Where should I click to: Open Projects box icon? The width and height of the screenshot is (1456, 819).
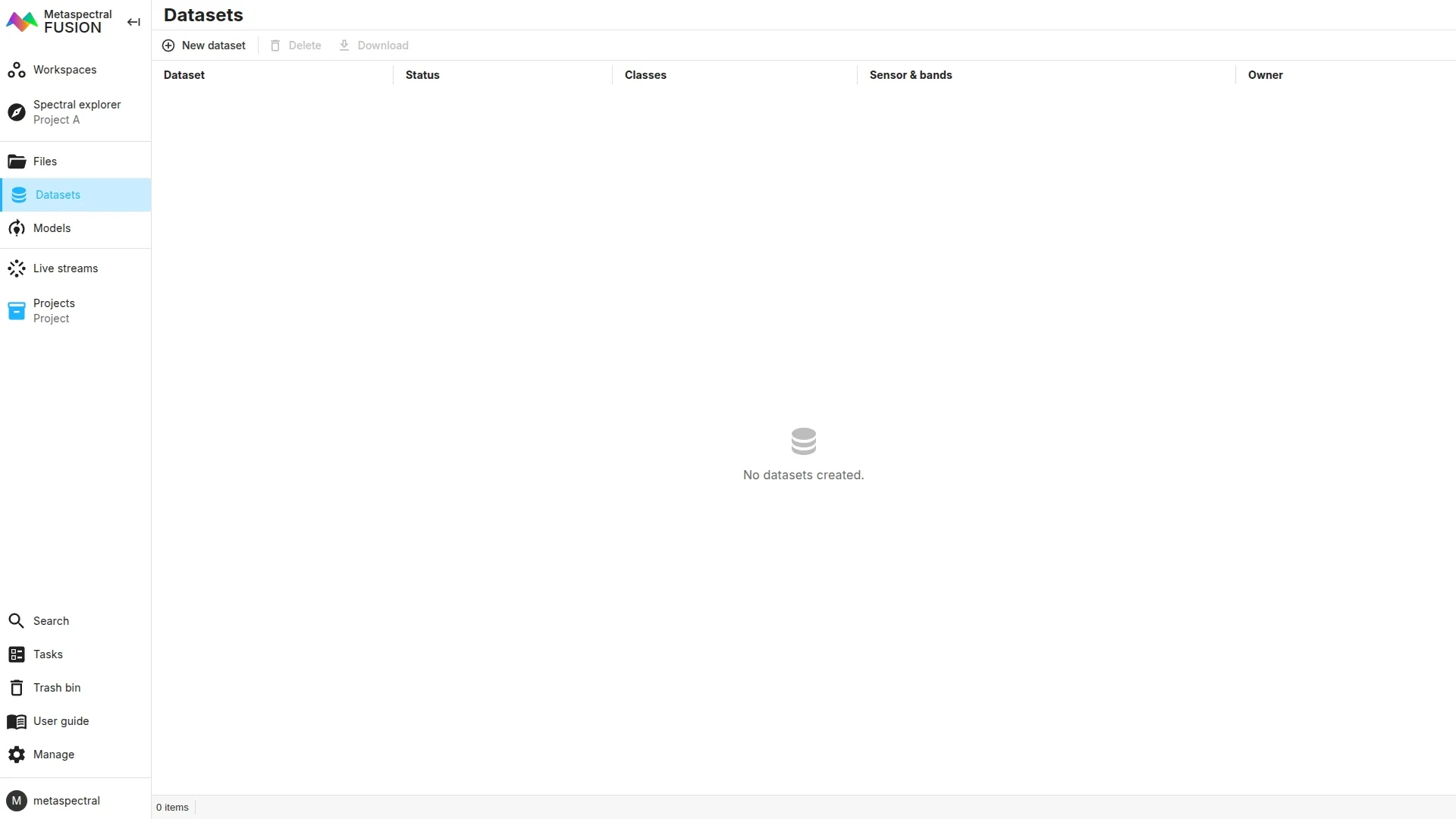pyautogui.click(x=17, y=311)
